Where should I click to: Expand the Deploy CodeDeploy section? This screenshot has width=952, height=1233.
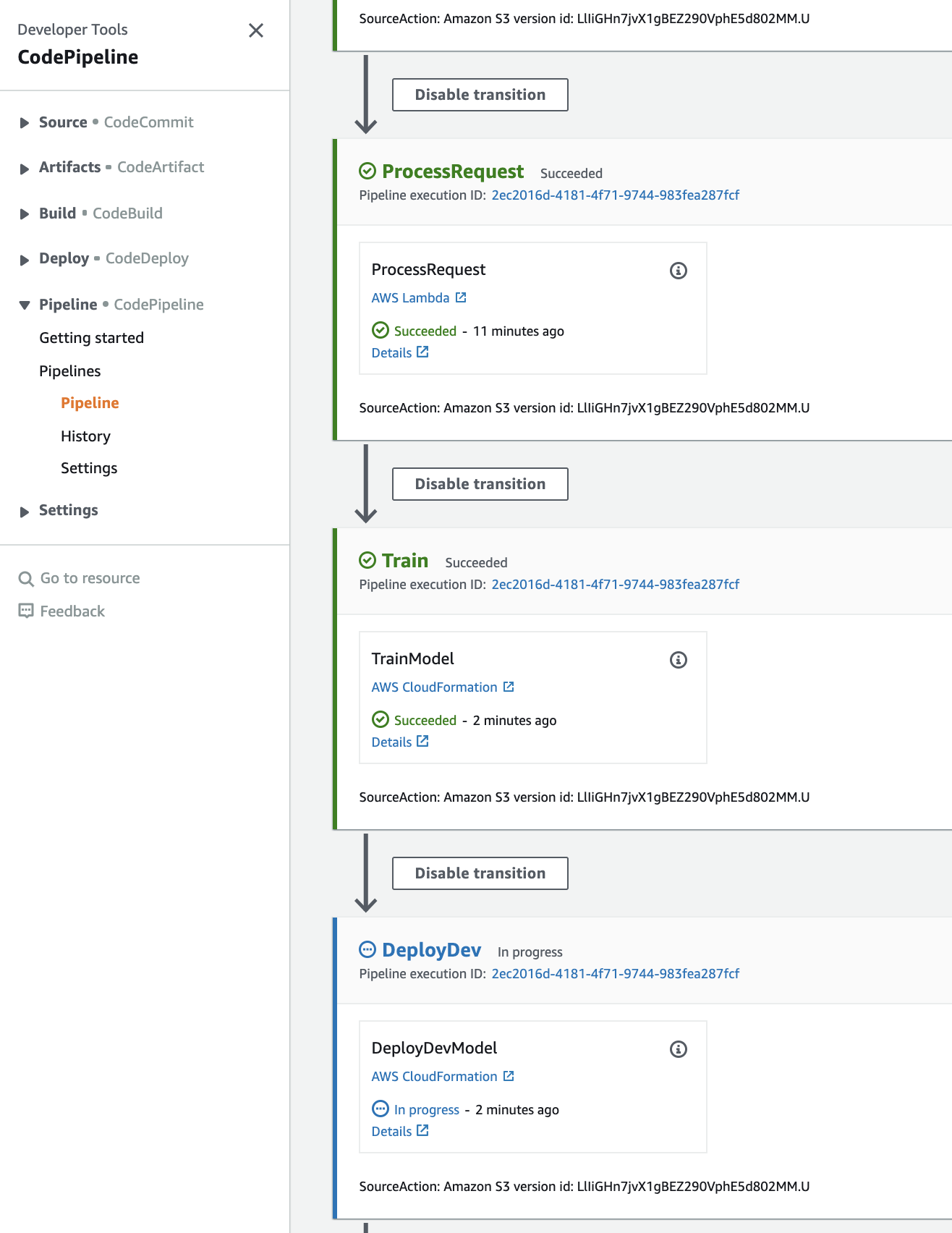coord(25,260)
